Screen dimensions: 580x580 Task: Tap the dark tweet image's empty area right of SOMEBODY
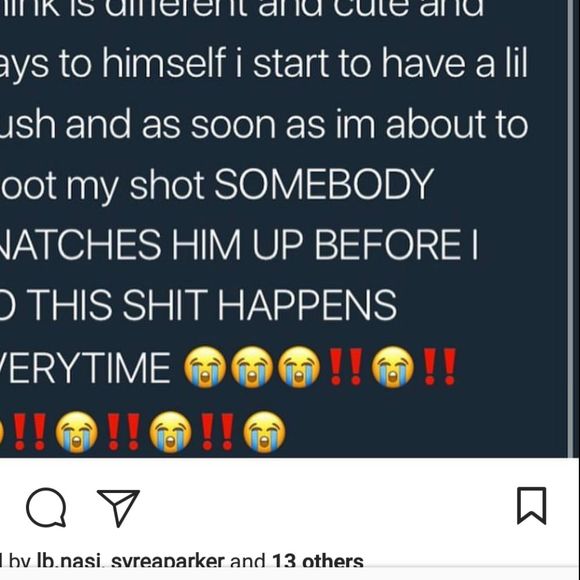click(499, 185)
